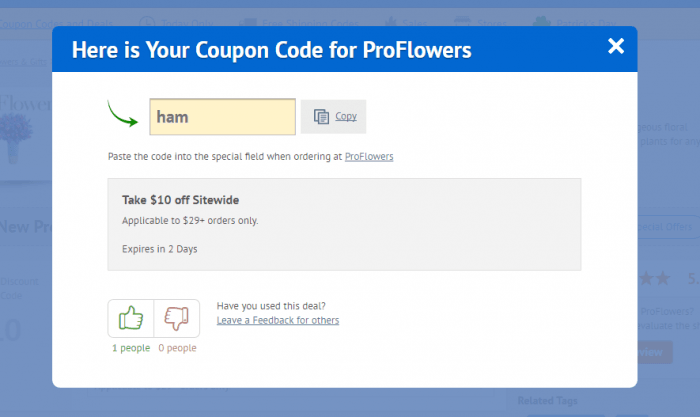The image size is (700, 417).
Task: Open the ProFlowers store link
Action: pyautogui.click(x=369, y=157)
